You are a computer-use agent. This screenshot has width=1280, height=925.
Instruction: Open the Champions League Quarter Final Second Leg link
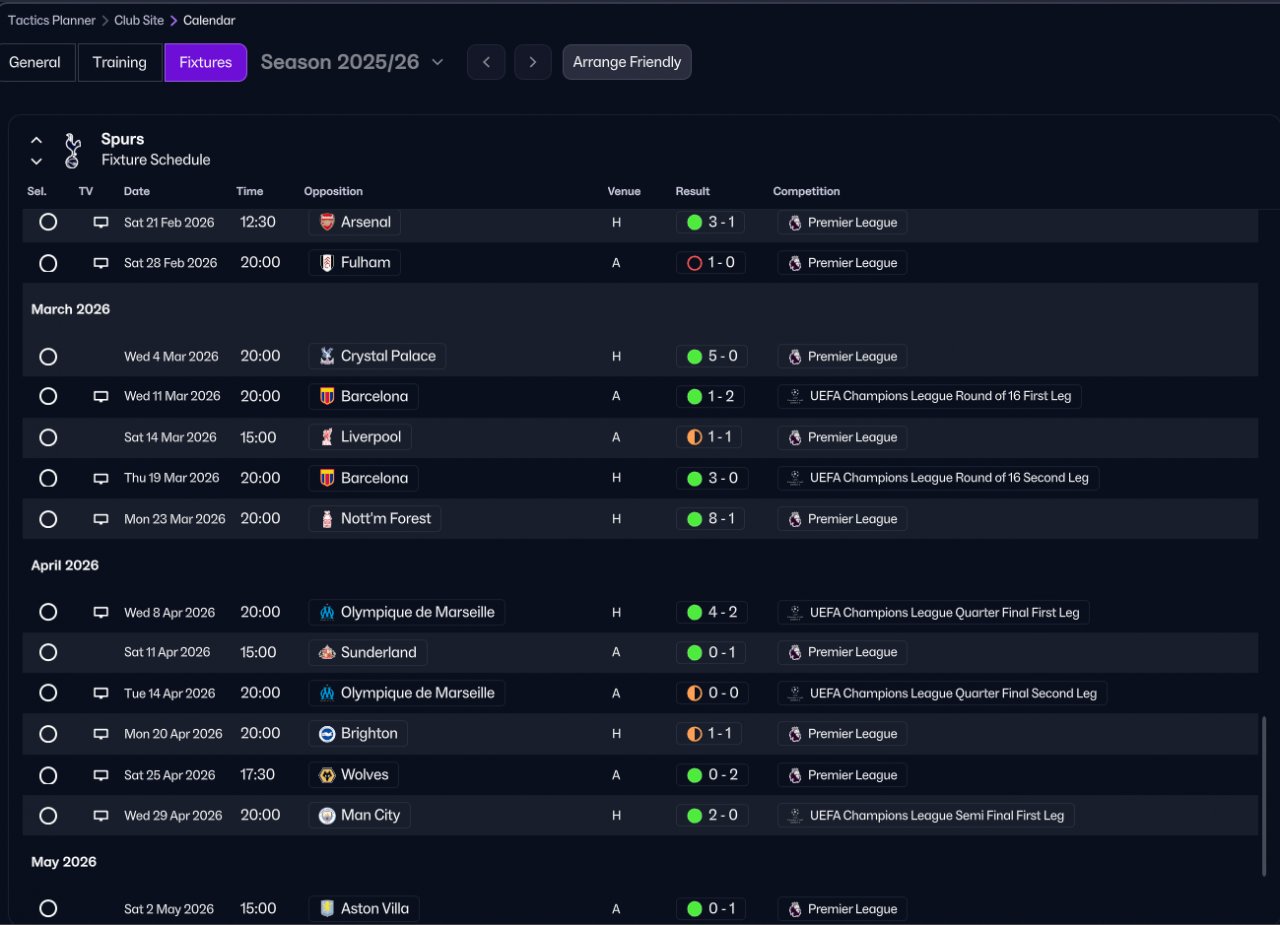(943, 693)
